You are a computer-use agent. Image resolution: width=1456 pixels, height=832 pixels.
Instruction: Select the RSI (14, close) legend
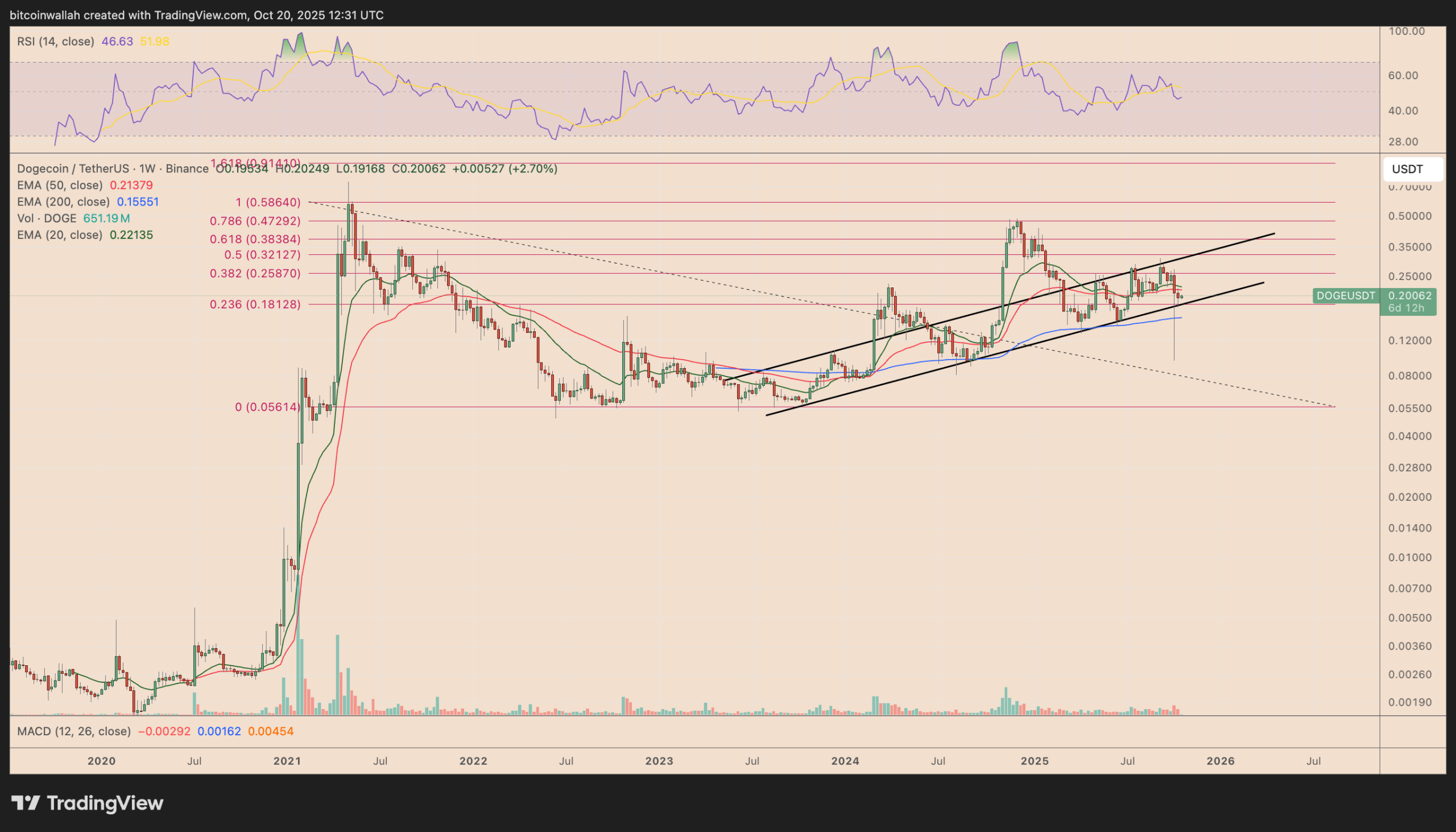pyautogui.click(x=55, y=42)
